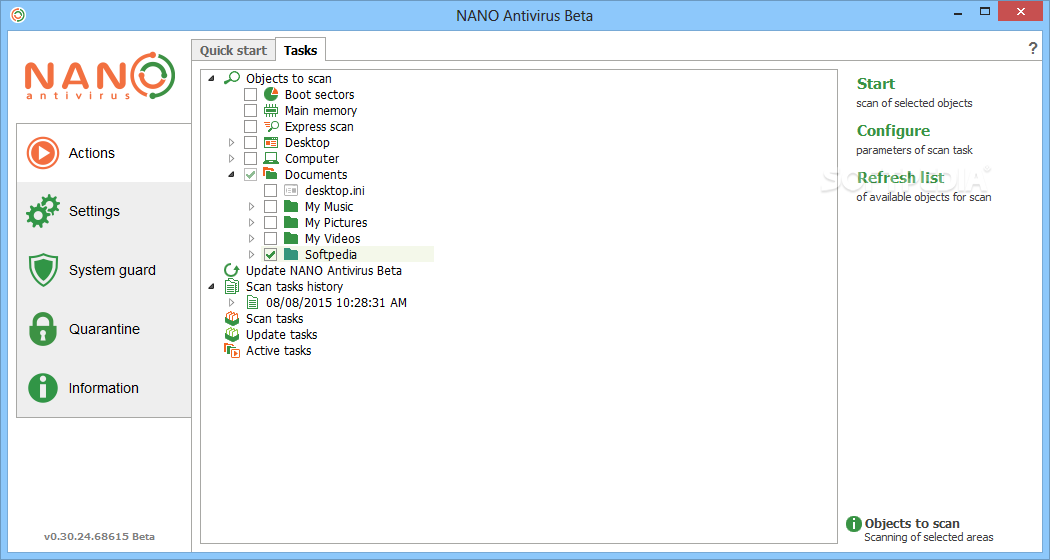The height and width of the screenshot is (560, 1050).
Task: Check the My Music checkbox
Action: point(271,206)
